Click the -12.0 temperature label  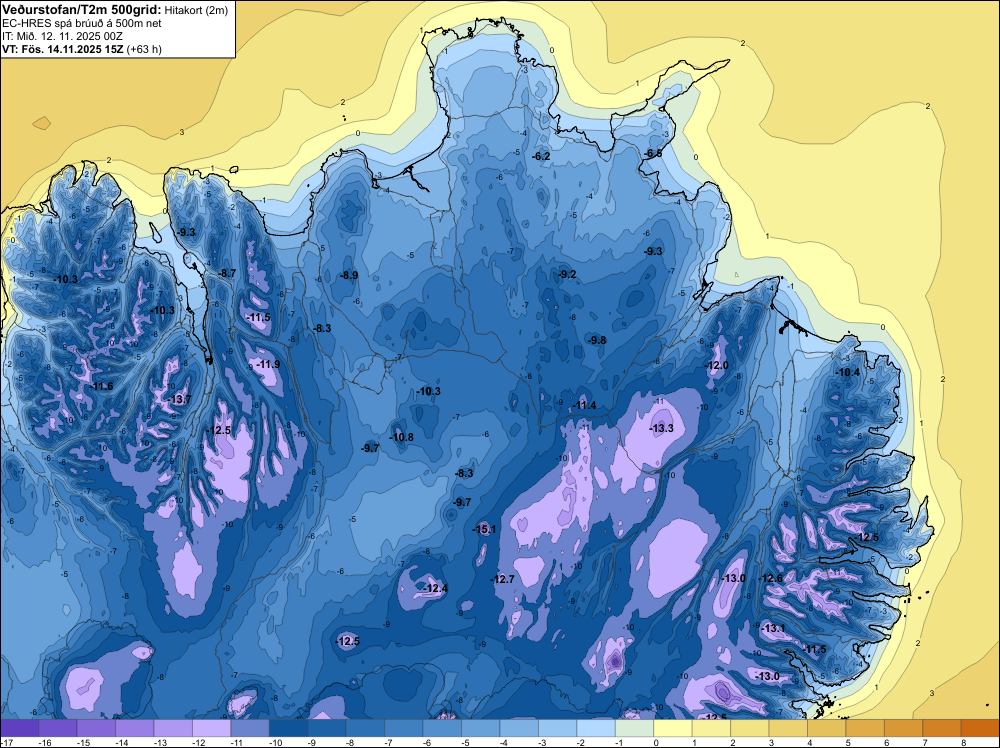716,365
